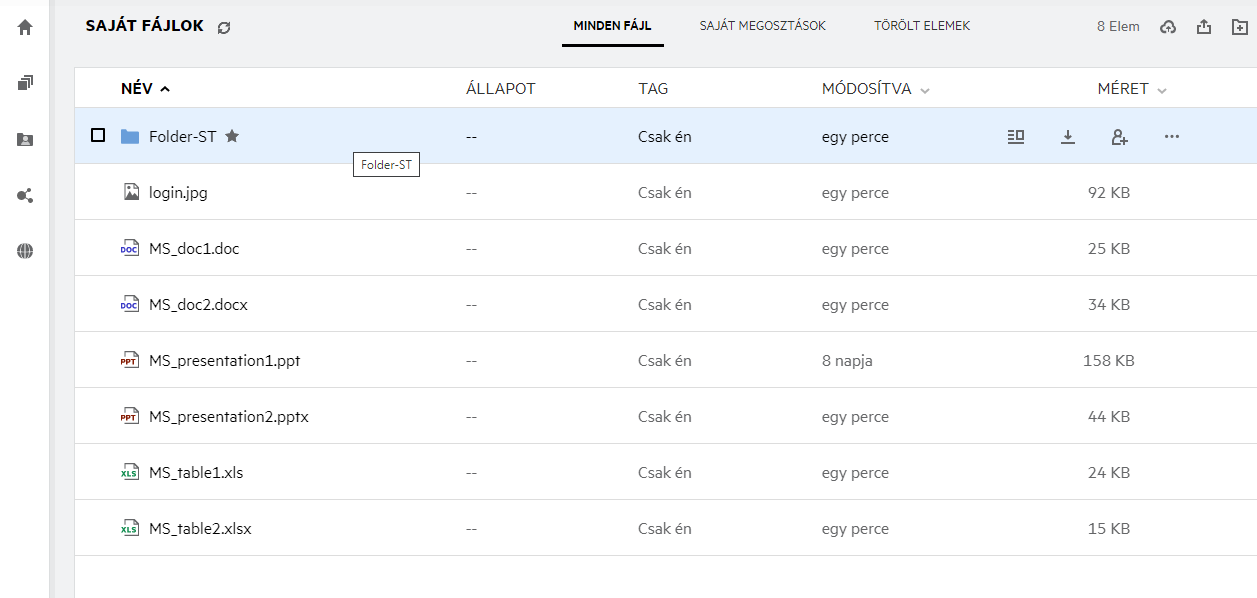Tick the checkbox beside Folder-ST
The height and width of the screenshot is (598, 1257).
click(98, 135)
